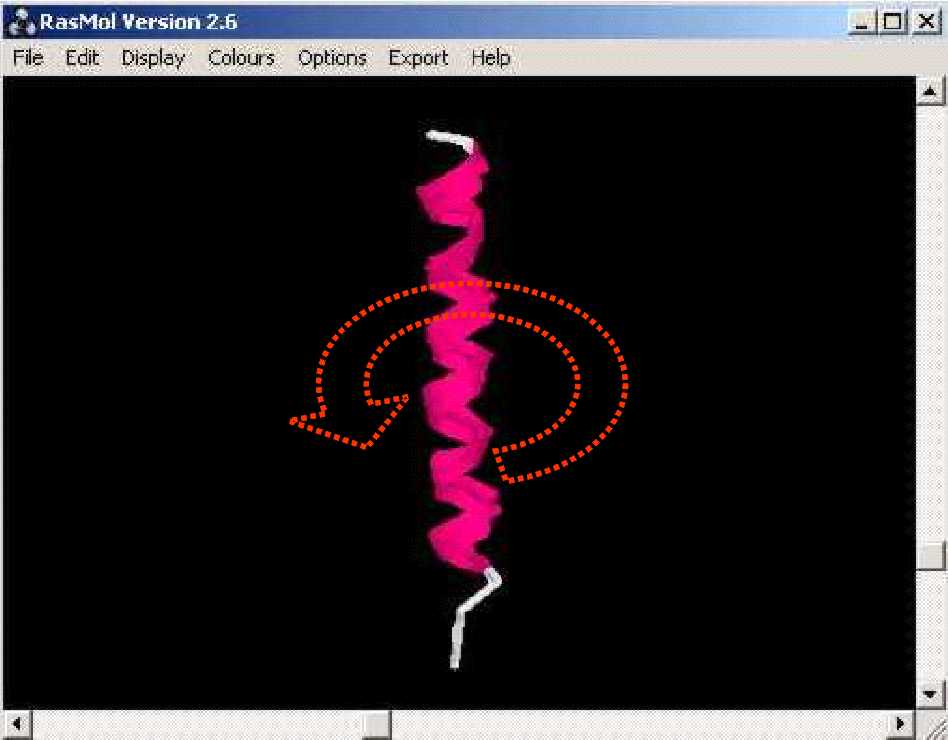This screenshot has width=948, height=740.
Task: Expand the Colours menu
Action: pyautogui.click(x=241, y=59)
